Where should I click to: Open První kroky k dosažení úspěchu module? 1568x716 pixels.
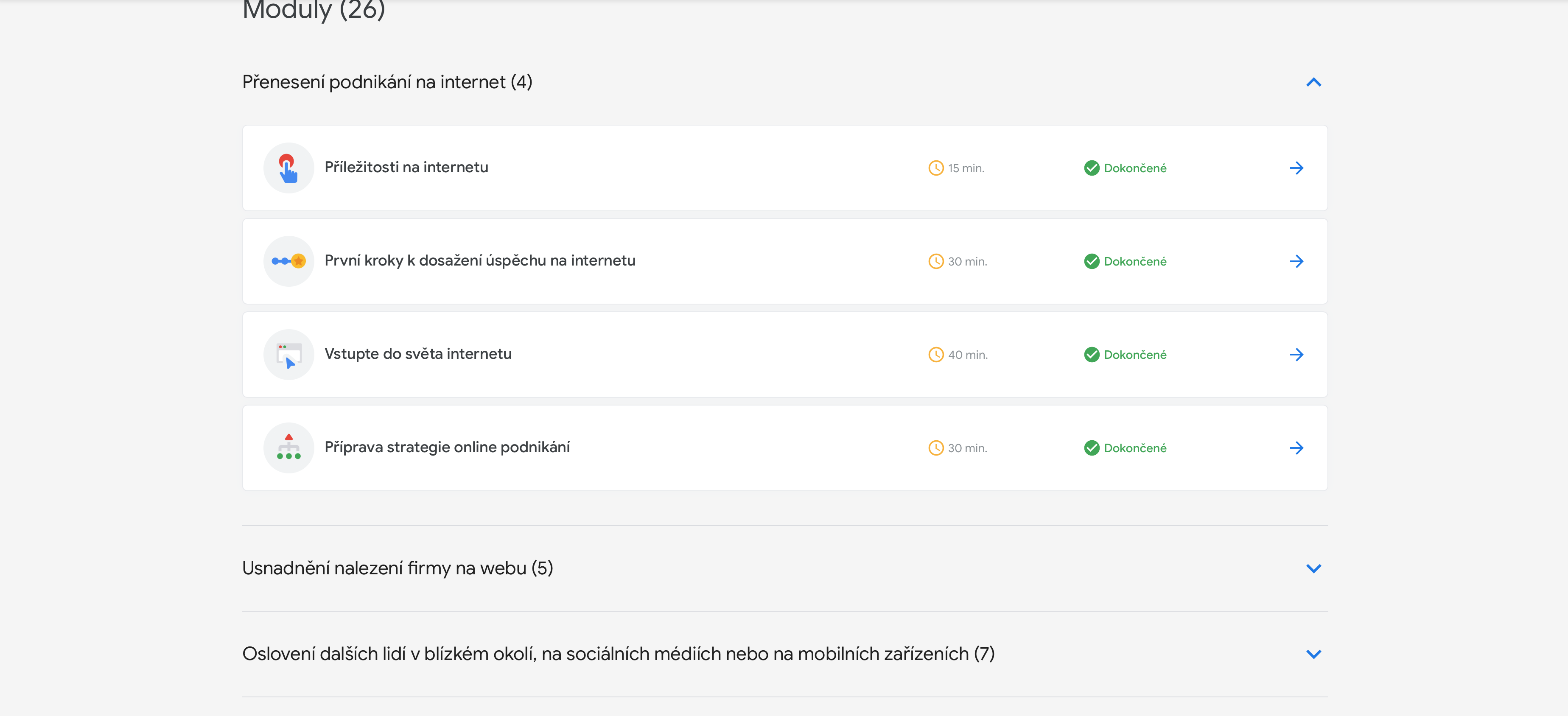pyautogui.click(x=480, y=260)
